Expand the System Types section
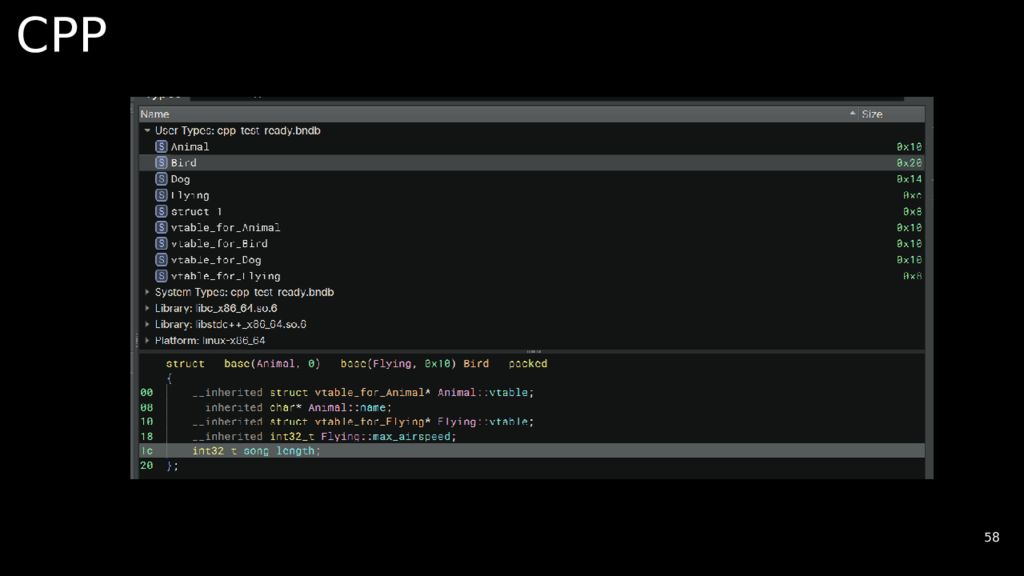 point(147,293)
